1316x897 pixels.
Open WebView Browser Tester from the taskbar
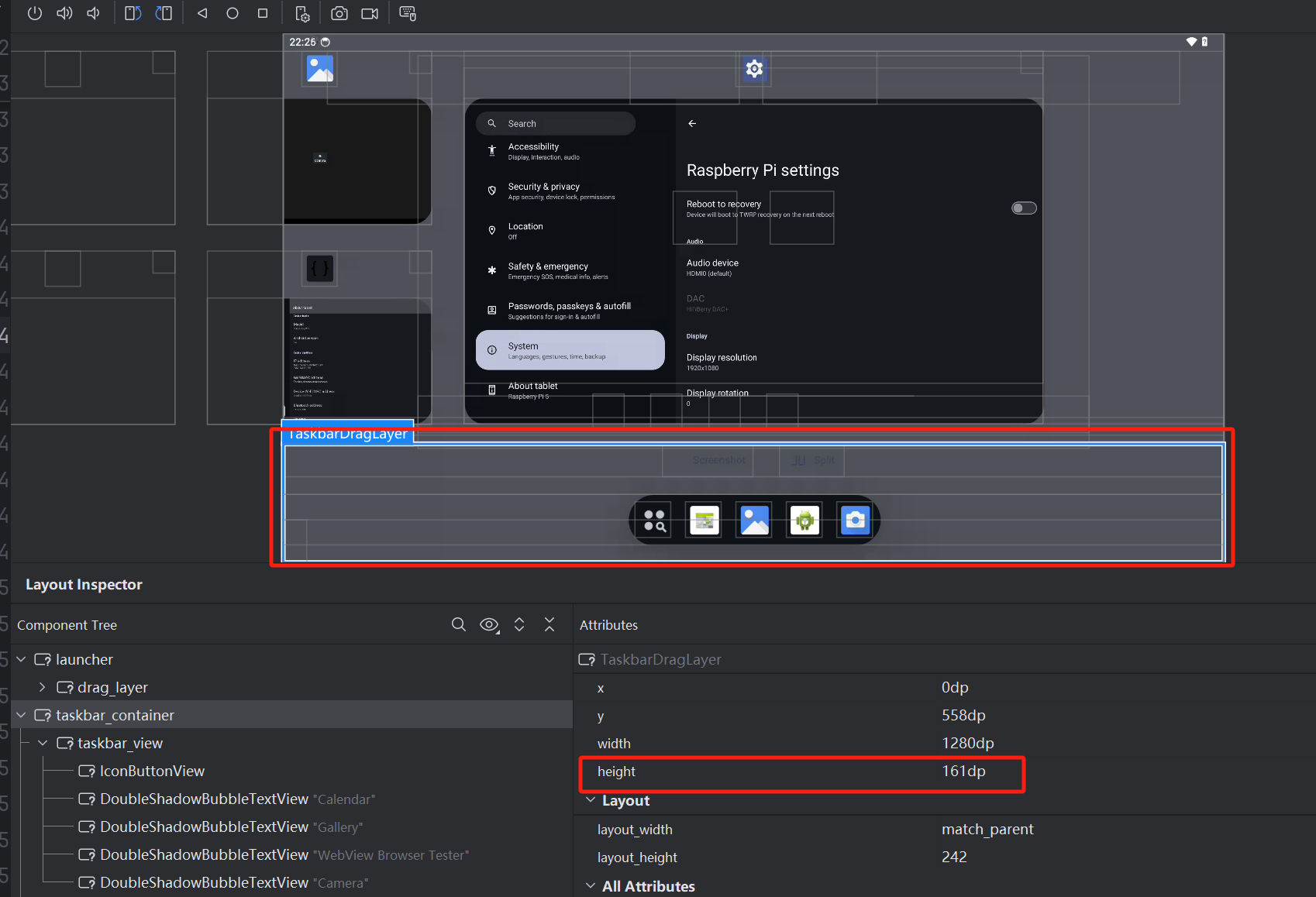tap(805, 521)
